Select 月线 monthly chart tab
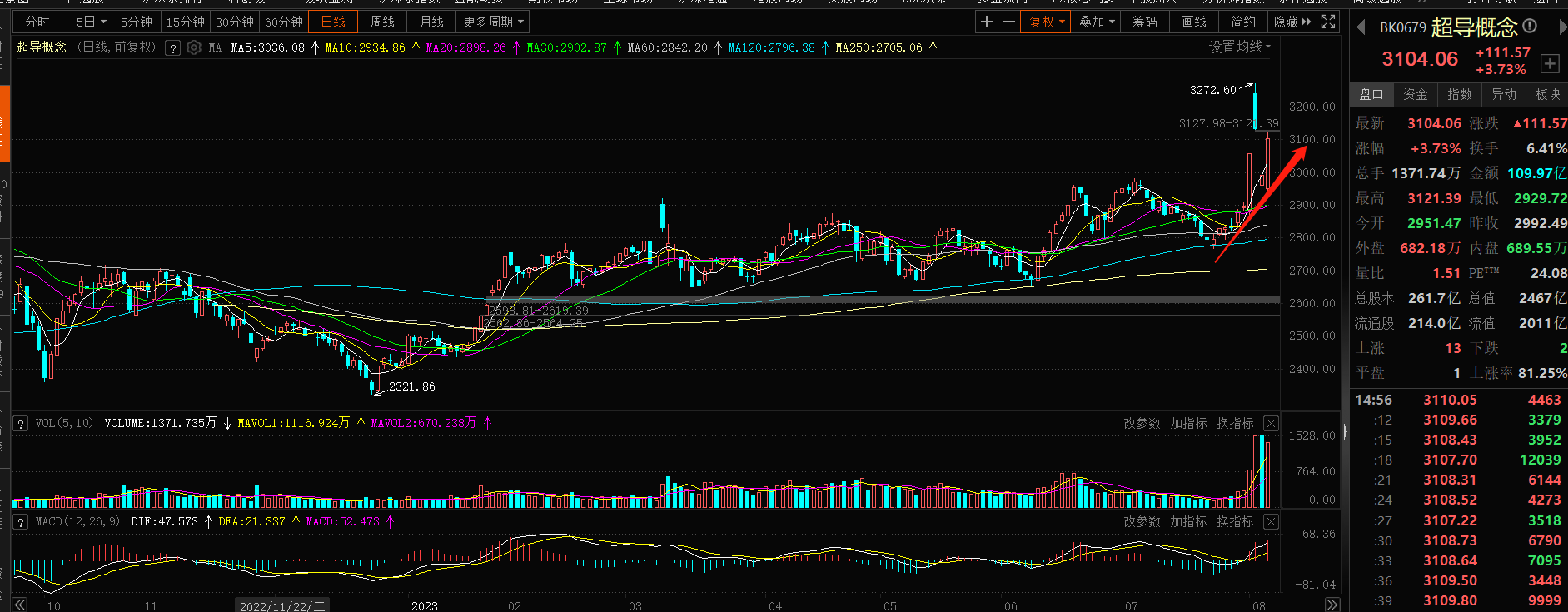This screenshot has height=612, width=1568. (431, 22)
